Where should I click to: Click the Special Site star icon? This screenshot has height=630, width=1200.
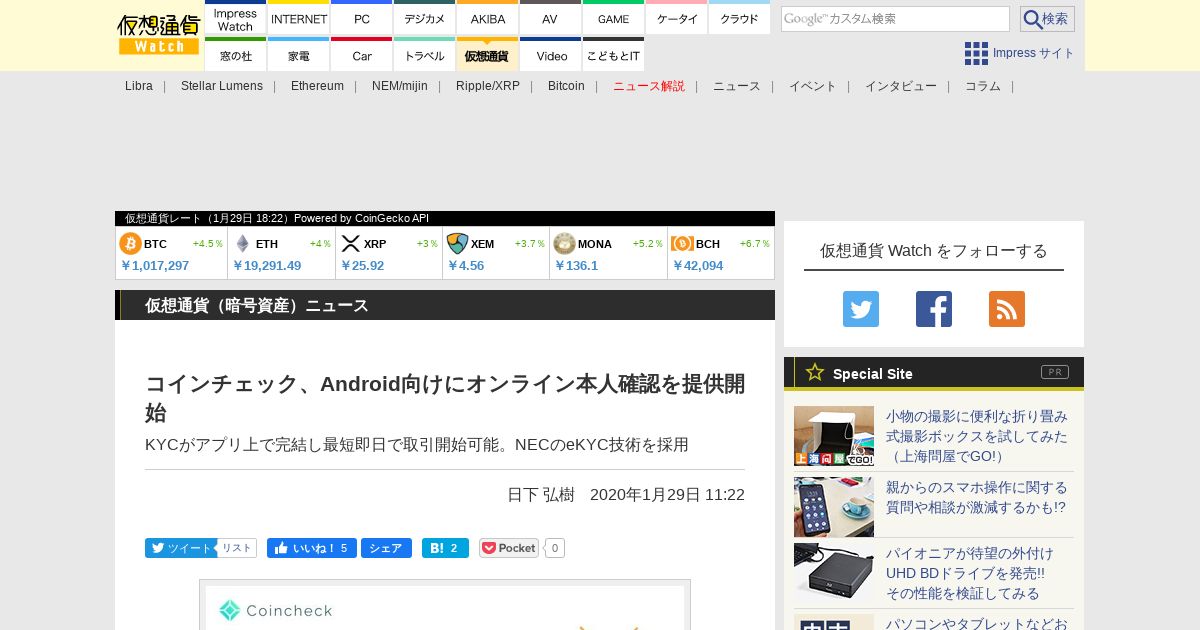pyautogui.click(x=815, y=372)
